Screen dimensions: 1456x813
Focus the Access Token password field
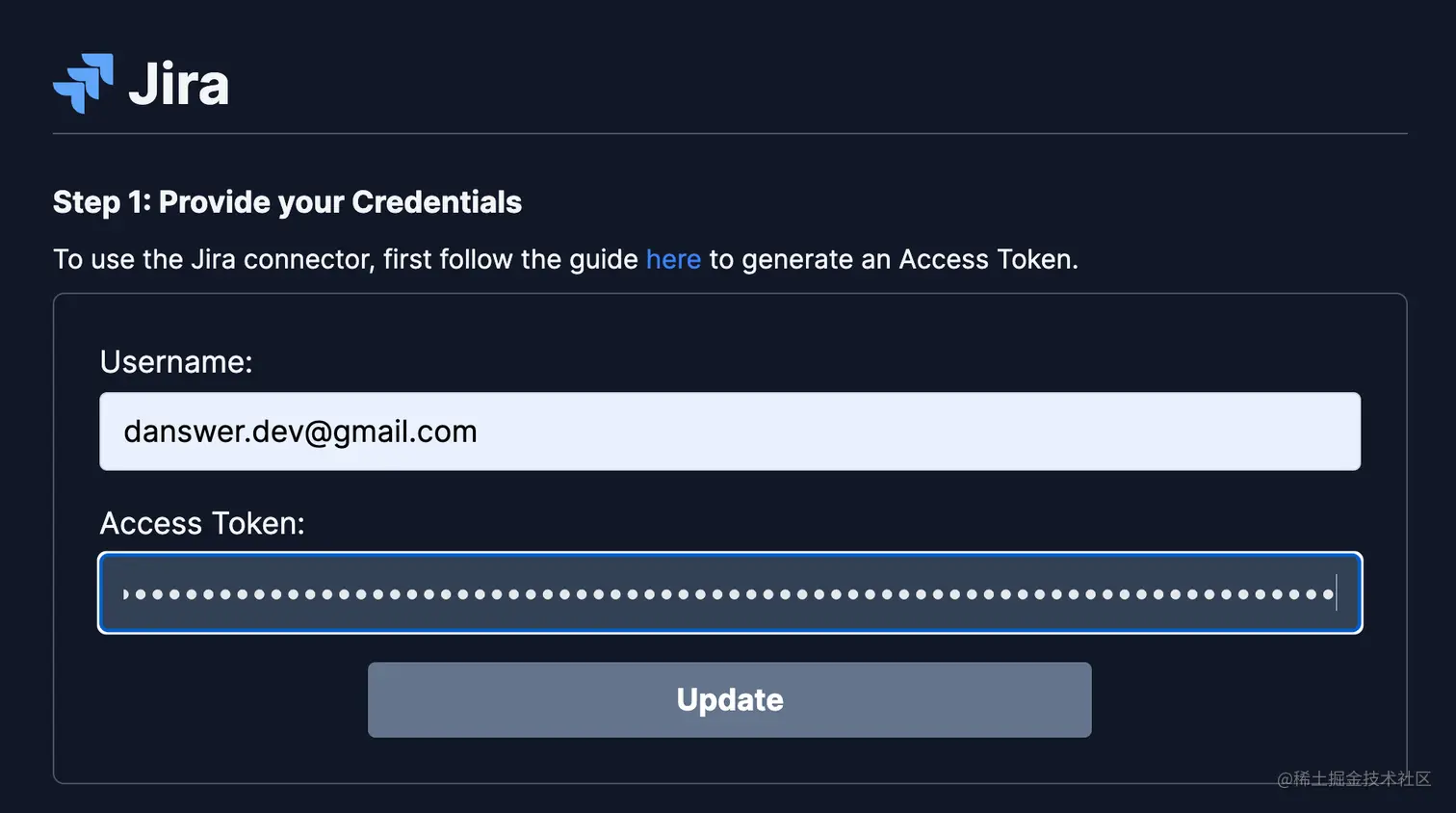point(730,593)
